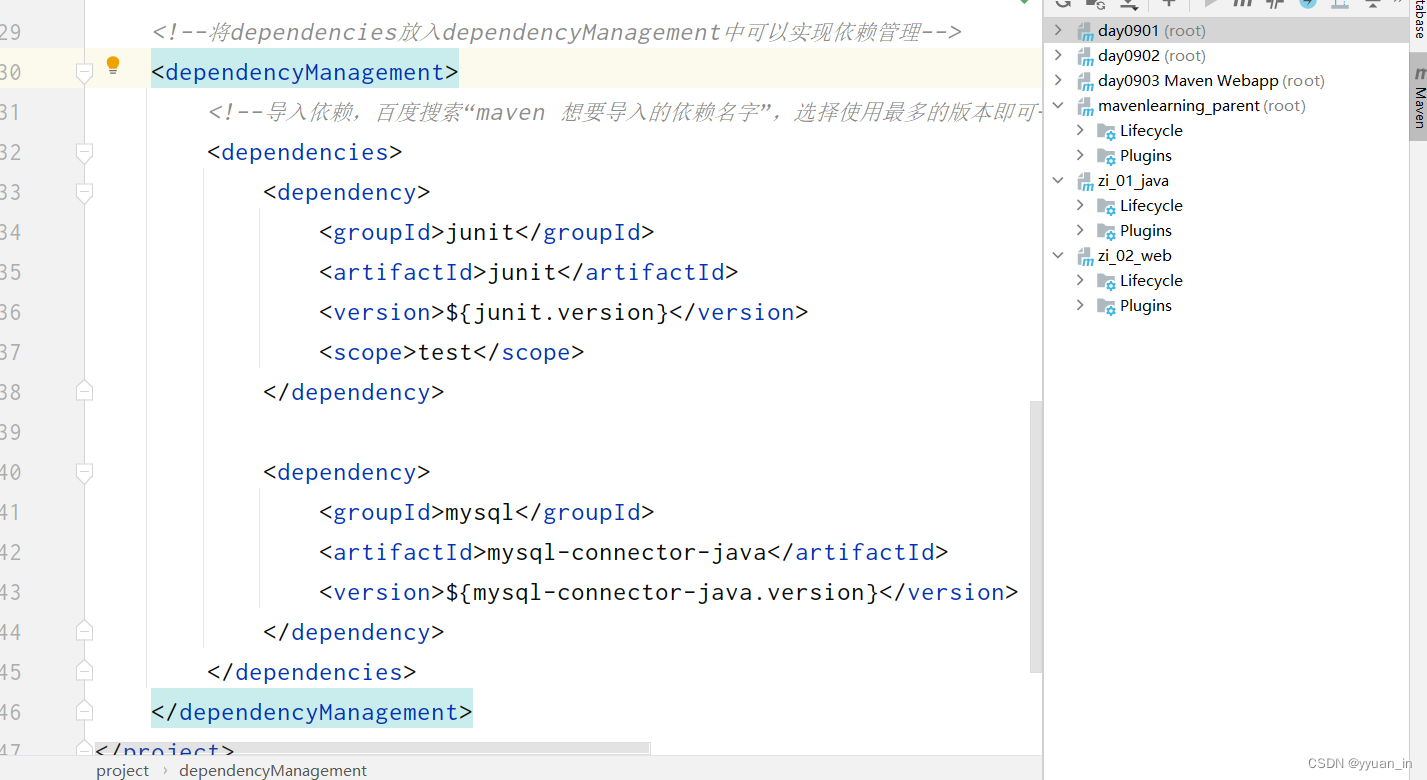Click 'mysql-connector-java' artifactId text
Viewport: 1427px width, 780px height.
(627, 552)
